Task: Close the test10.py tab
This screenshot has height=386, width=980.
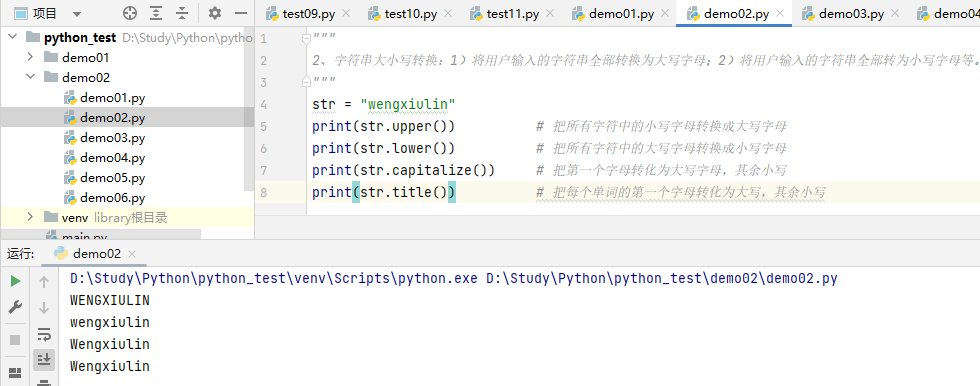Action: (x=448, y=14)
